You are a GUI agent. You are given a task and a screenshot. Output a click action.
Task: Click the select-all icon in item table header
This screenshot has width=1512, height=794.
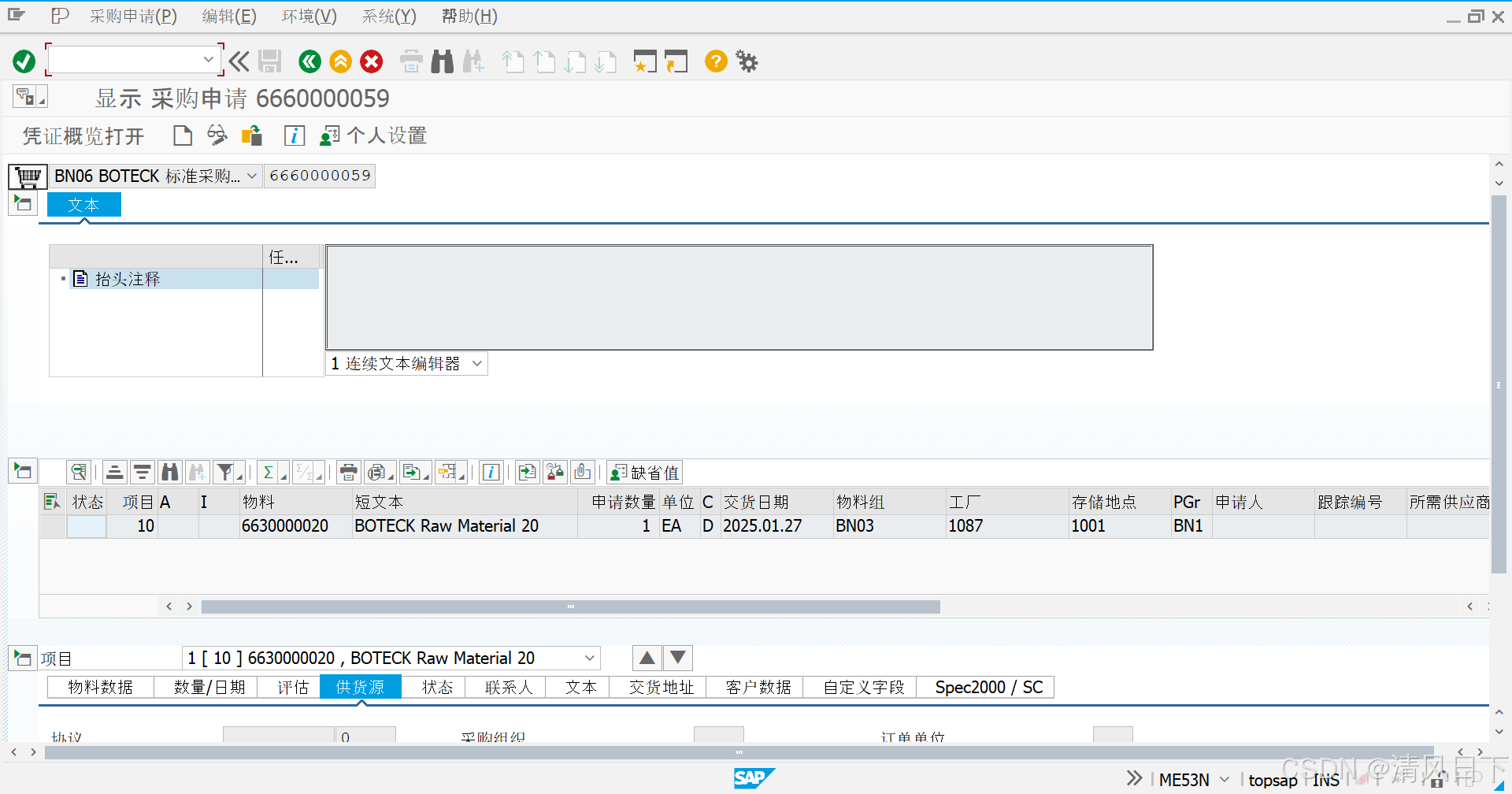[52, 502]
